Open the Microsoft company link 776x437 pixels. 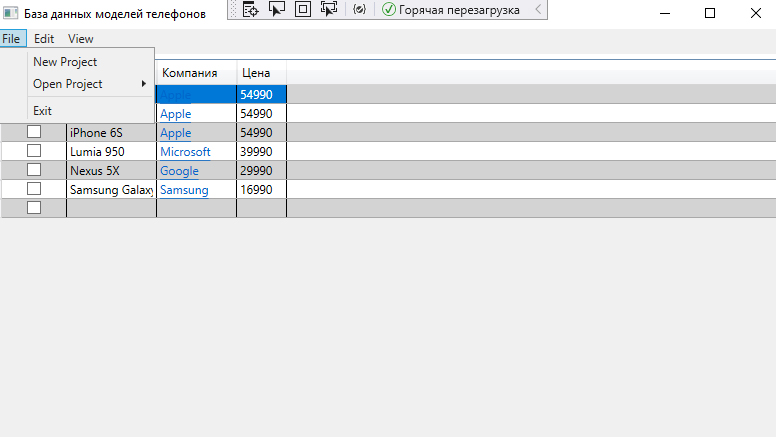[x=185, y=152]
